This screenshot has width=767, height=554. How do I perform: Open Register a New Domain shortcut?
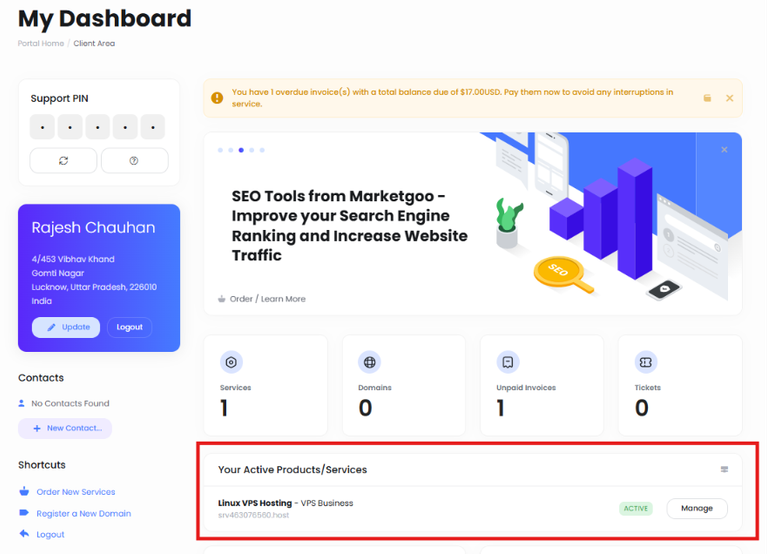pyautogui.click(x=84, y=513)
